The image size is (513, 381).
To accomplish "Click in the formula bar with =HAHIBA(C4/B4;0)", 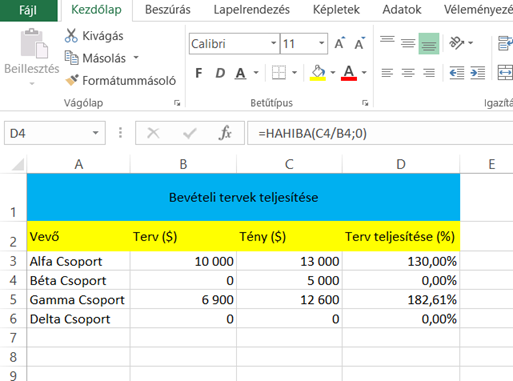I will click(x=380, y=133).
